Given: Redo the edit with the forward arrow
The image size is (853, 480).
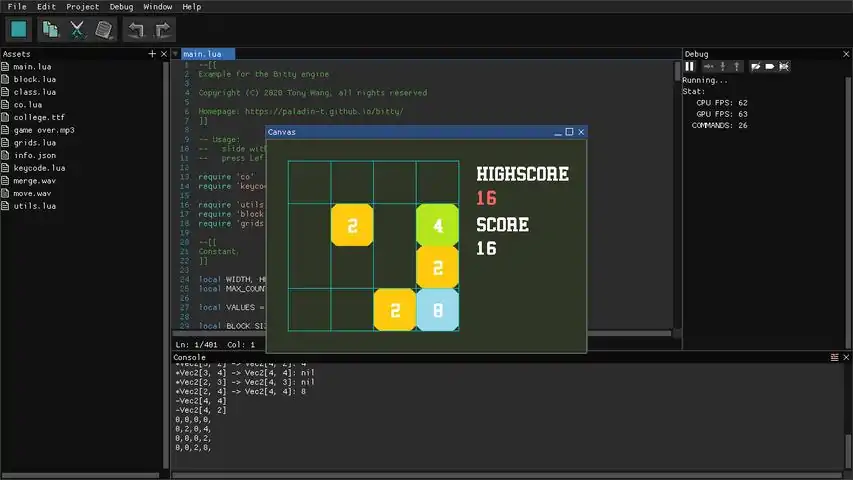Looking at the screenshot, I should 163,29.
